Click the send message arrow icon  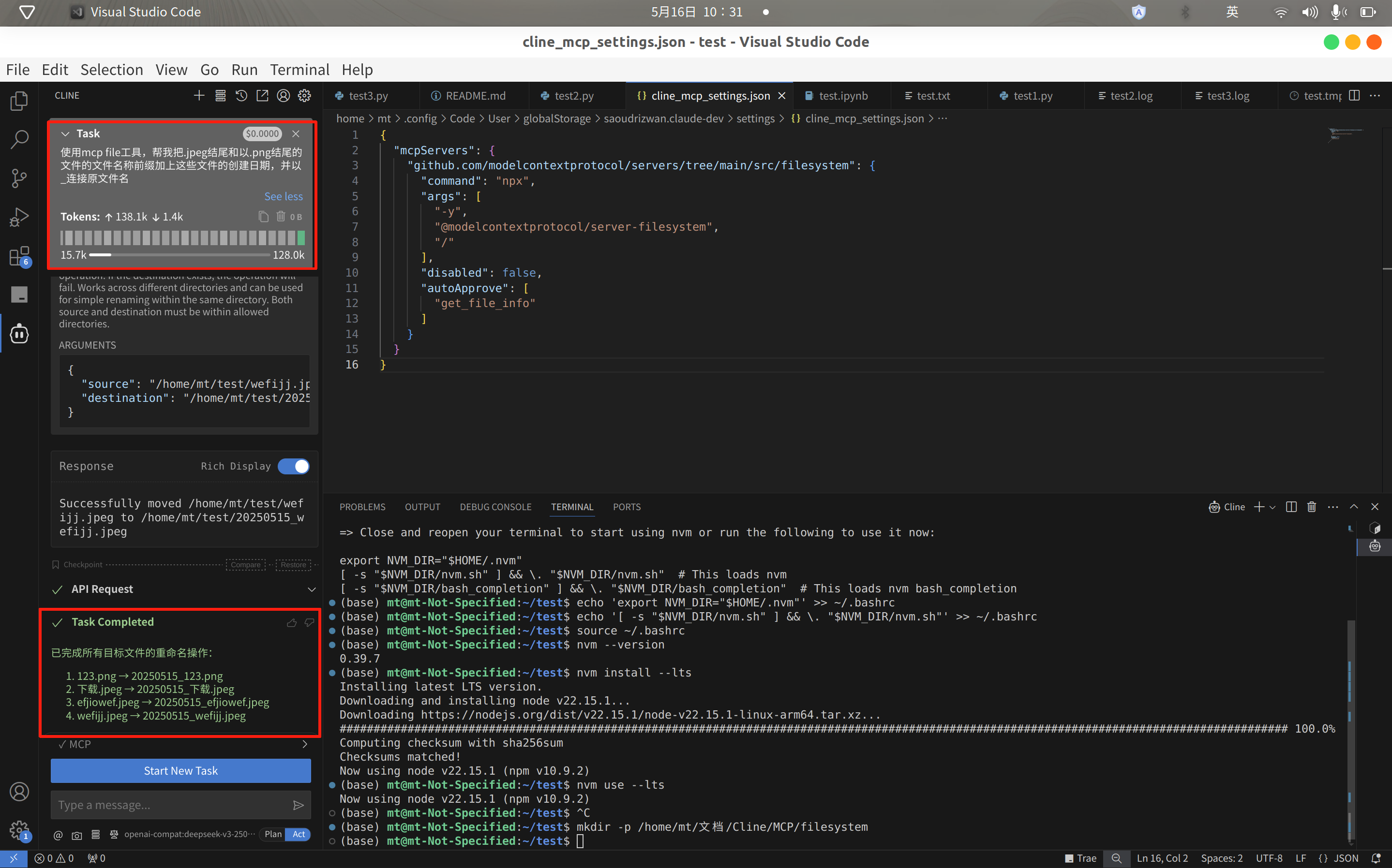[298, 805]
